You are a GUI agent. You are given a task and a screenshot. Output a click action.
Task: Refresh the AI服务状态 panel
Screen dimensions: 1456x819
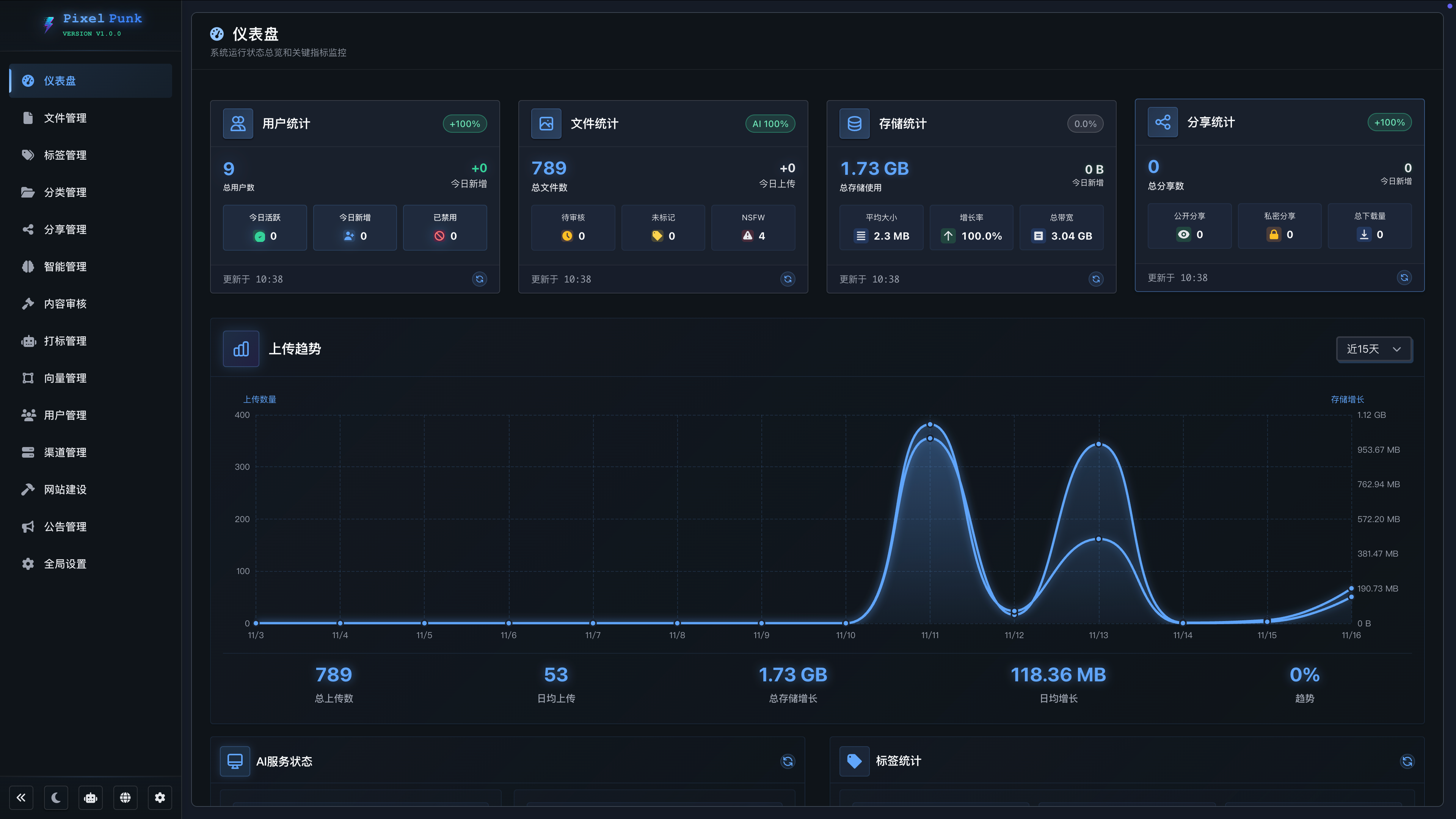click(788, 761)
